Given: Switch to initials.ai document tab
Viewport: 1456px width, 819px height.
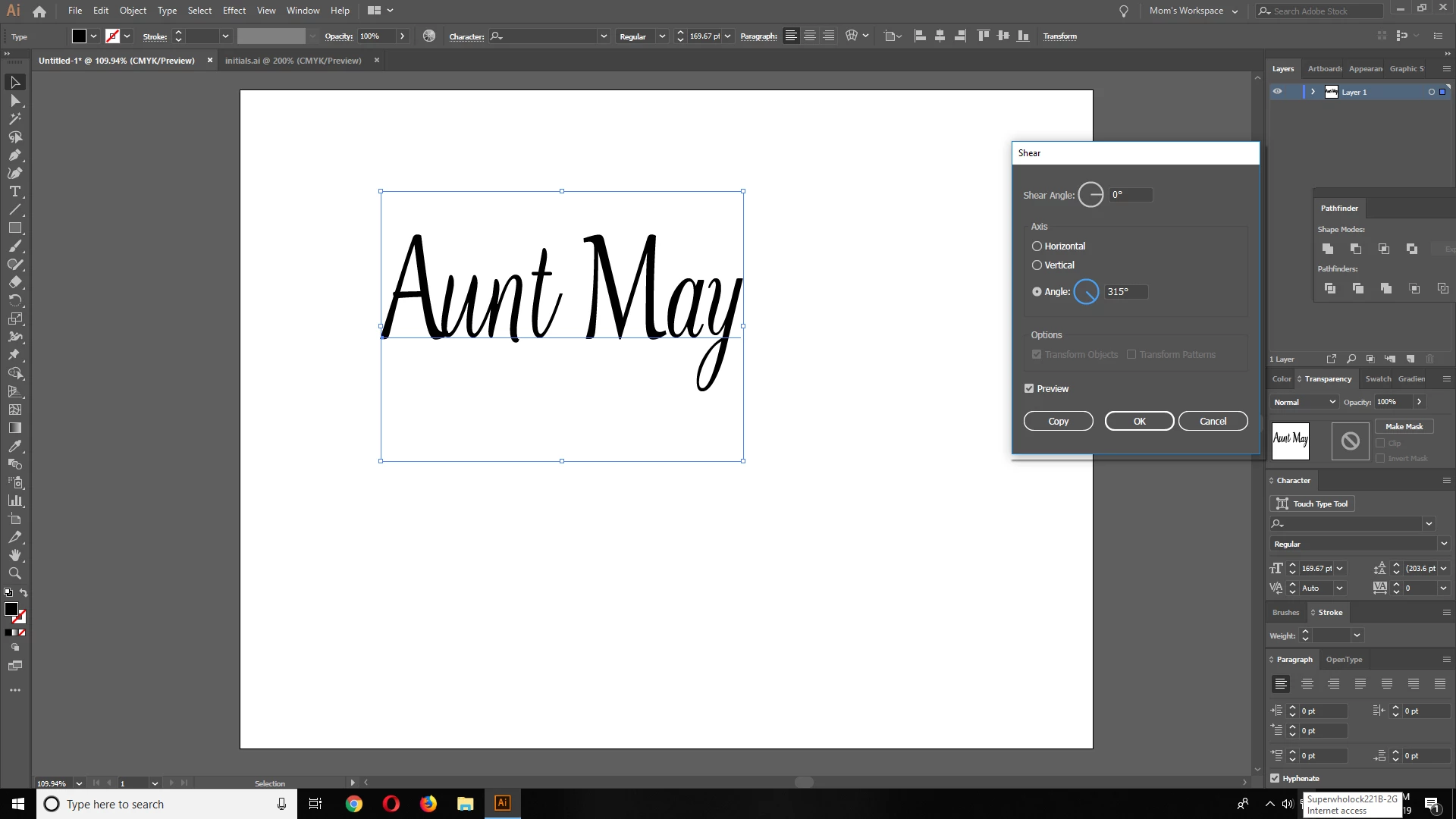Looking at the screenshot, I should [x=293, y=61].
